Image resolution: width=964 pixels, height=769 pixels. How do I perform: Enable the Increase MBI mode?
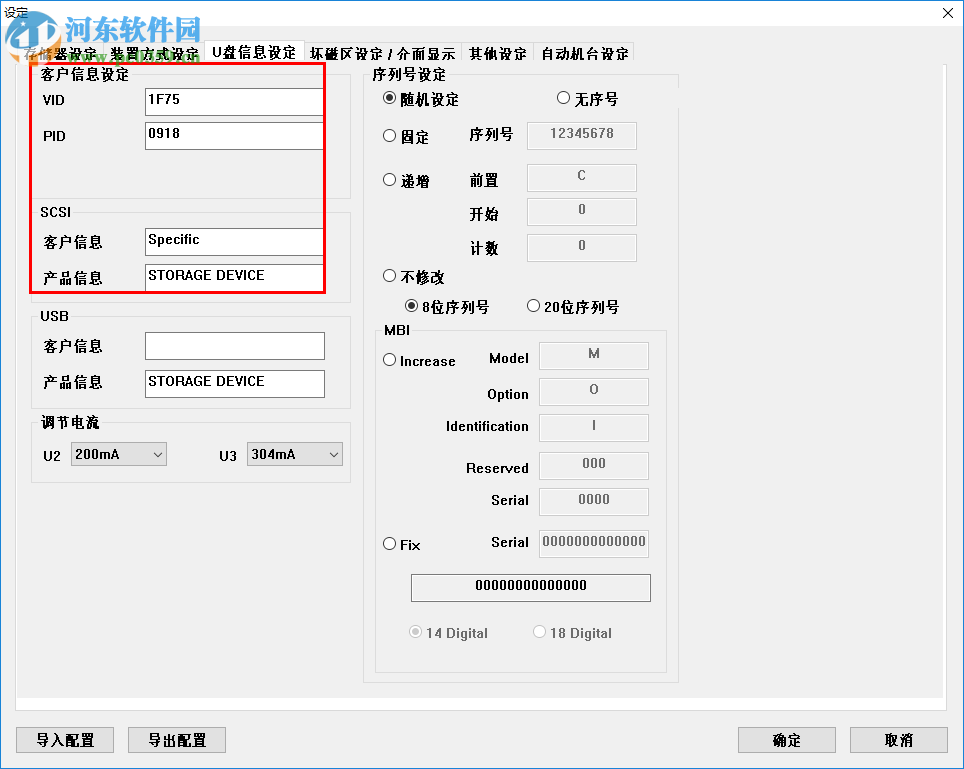click(390, 361)
